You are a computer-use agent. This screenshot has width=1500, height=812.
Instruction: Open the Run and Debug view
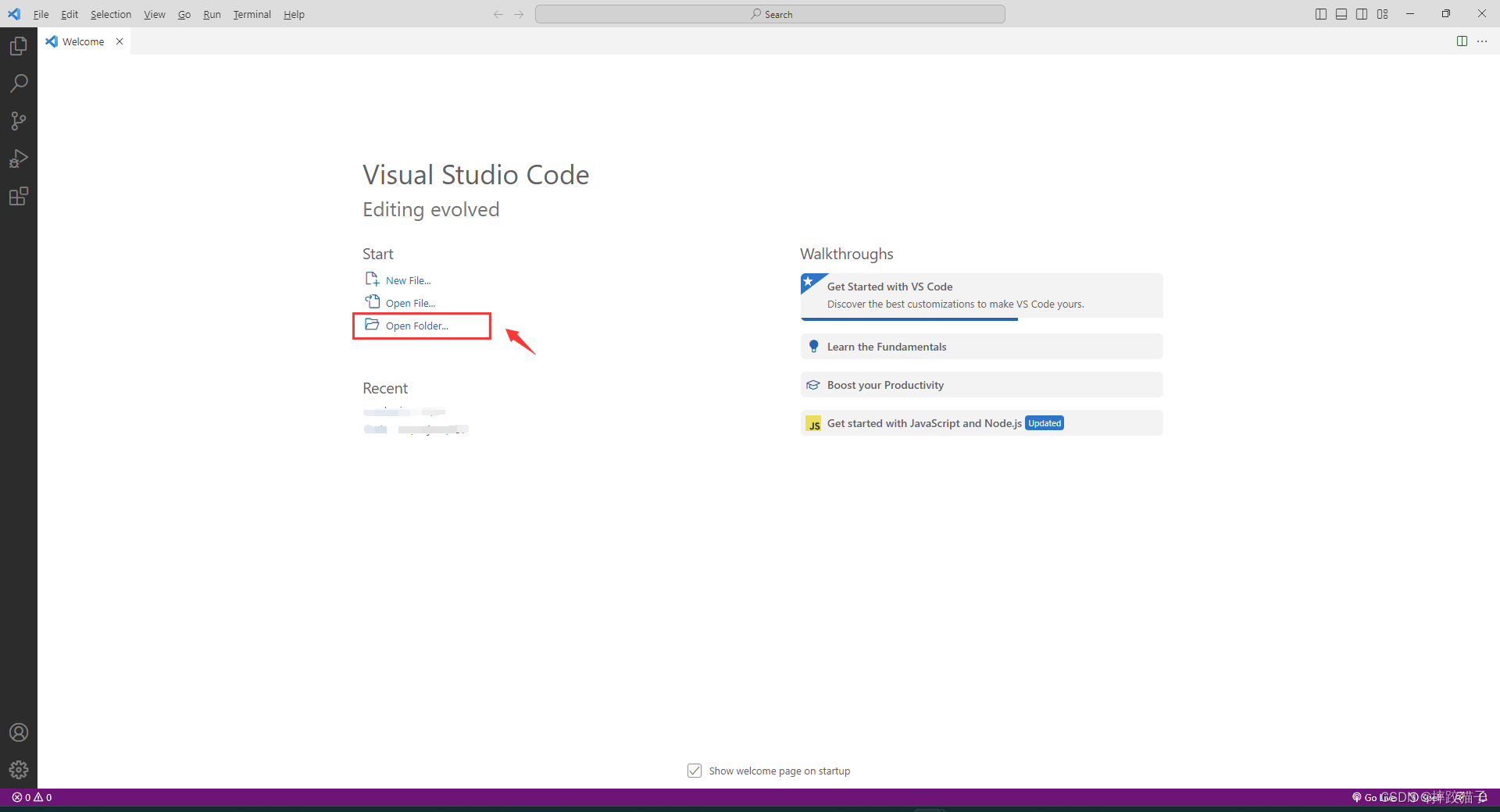(19, 158)
